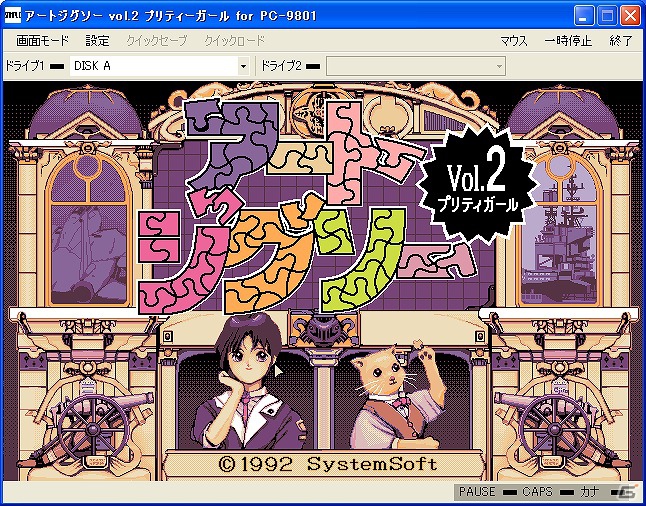Viewport: 646px width, 506px height.
Task: Click the ©1992 SystemSoft copyright text
Action: tap(327, 465)
